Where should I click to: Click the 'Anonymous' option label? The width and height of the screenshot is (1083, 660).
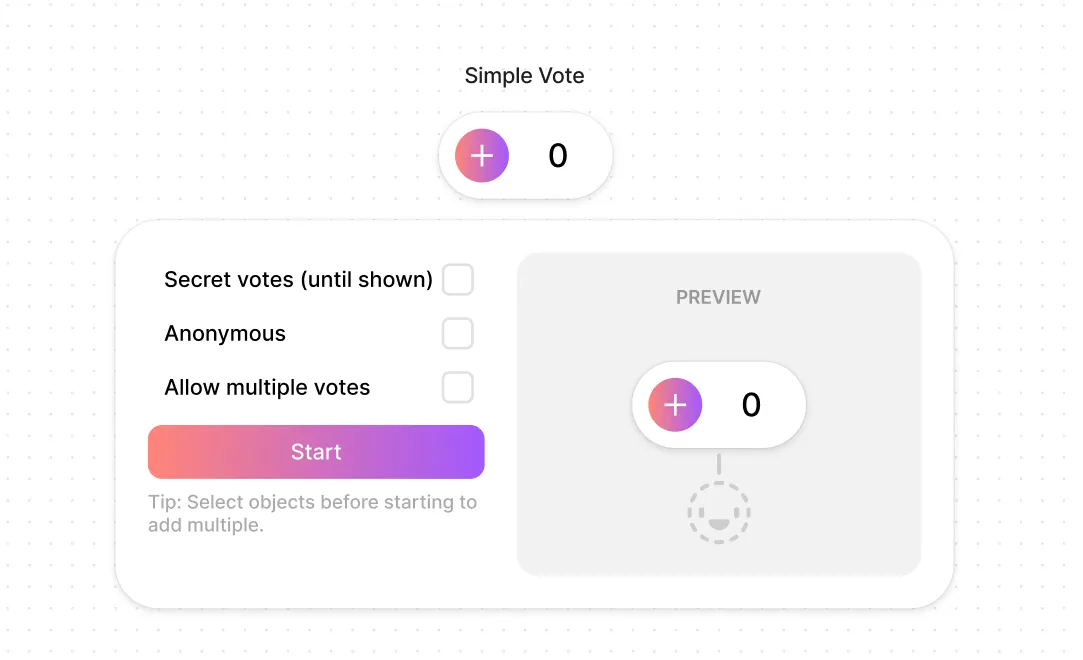pos(225,334)
